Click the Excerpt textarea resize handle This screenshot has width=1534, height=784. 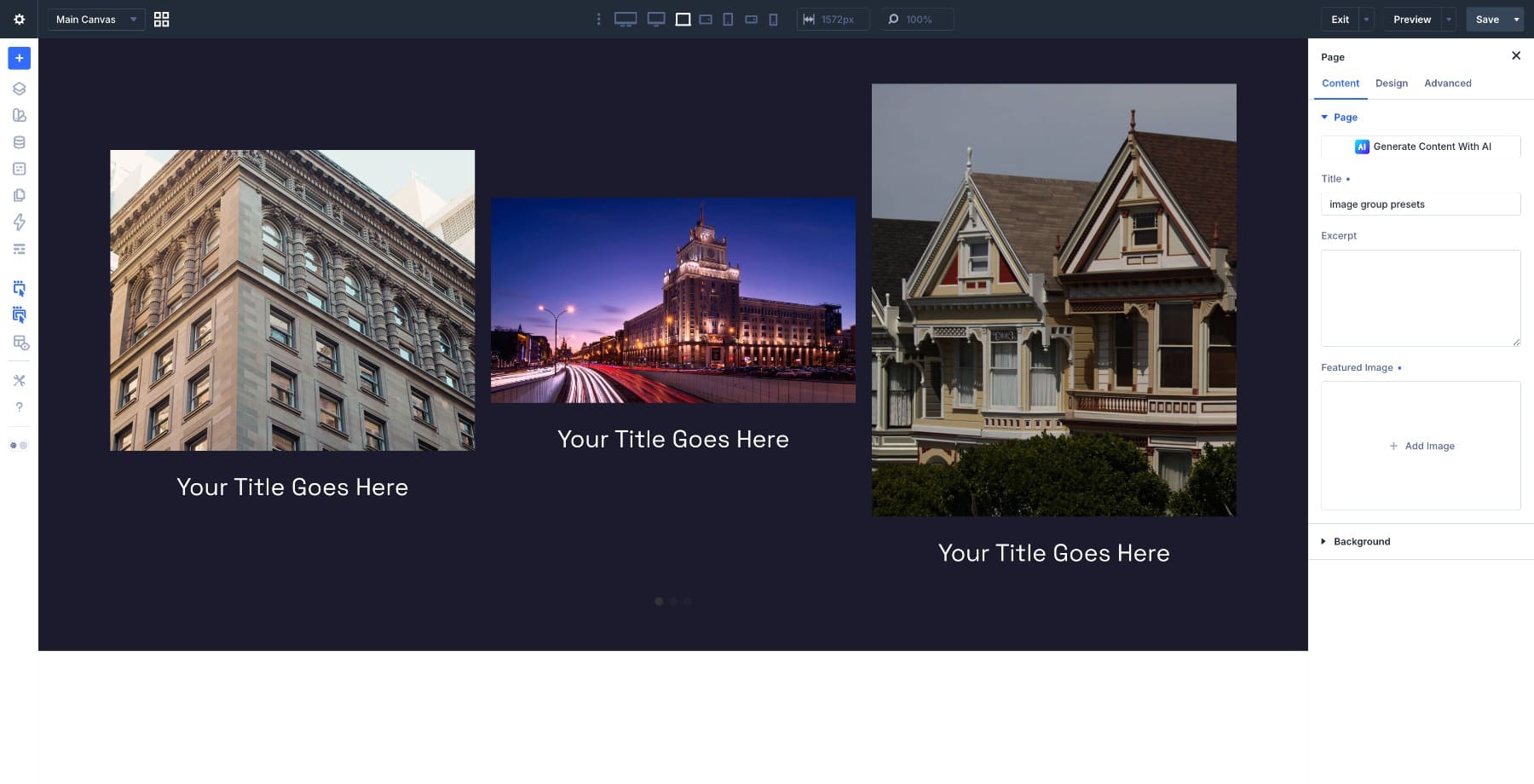coord(1516,342)
